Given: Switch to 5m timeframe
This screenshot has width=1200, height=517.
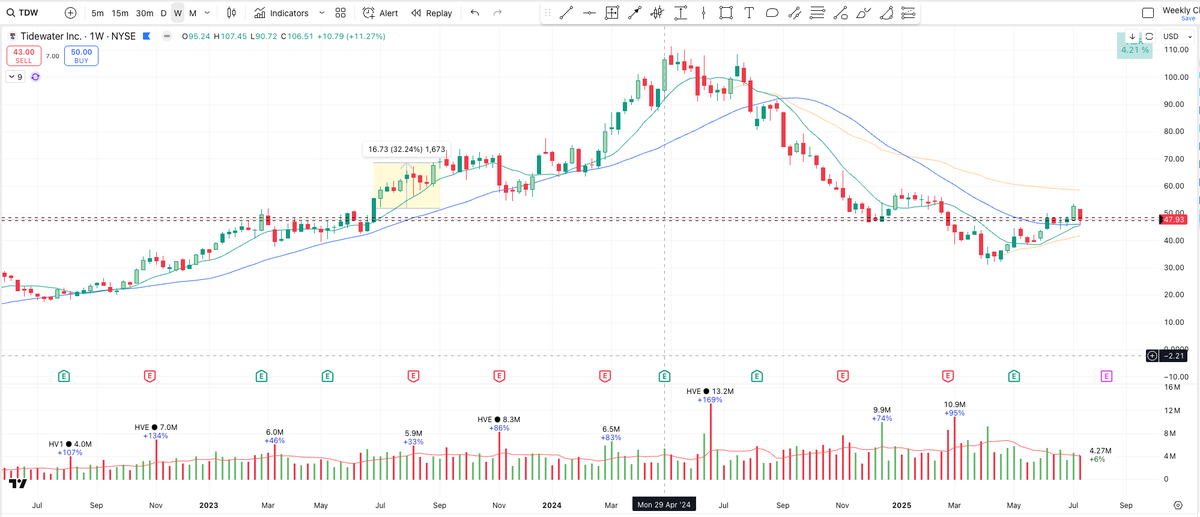Looking at the screenshot, I should 97,13.
